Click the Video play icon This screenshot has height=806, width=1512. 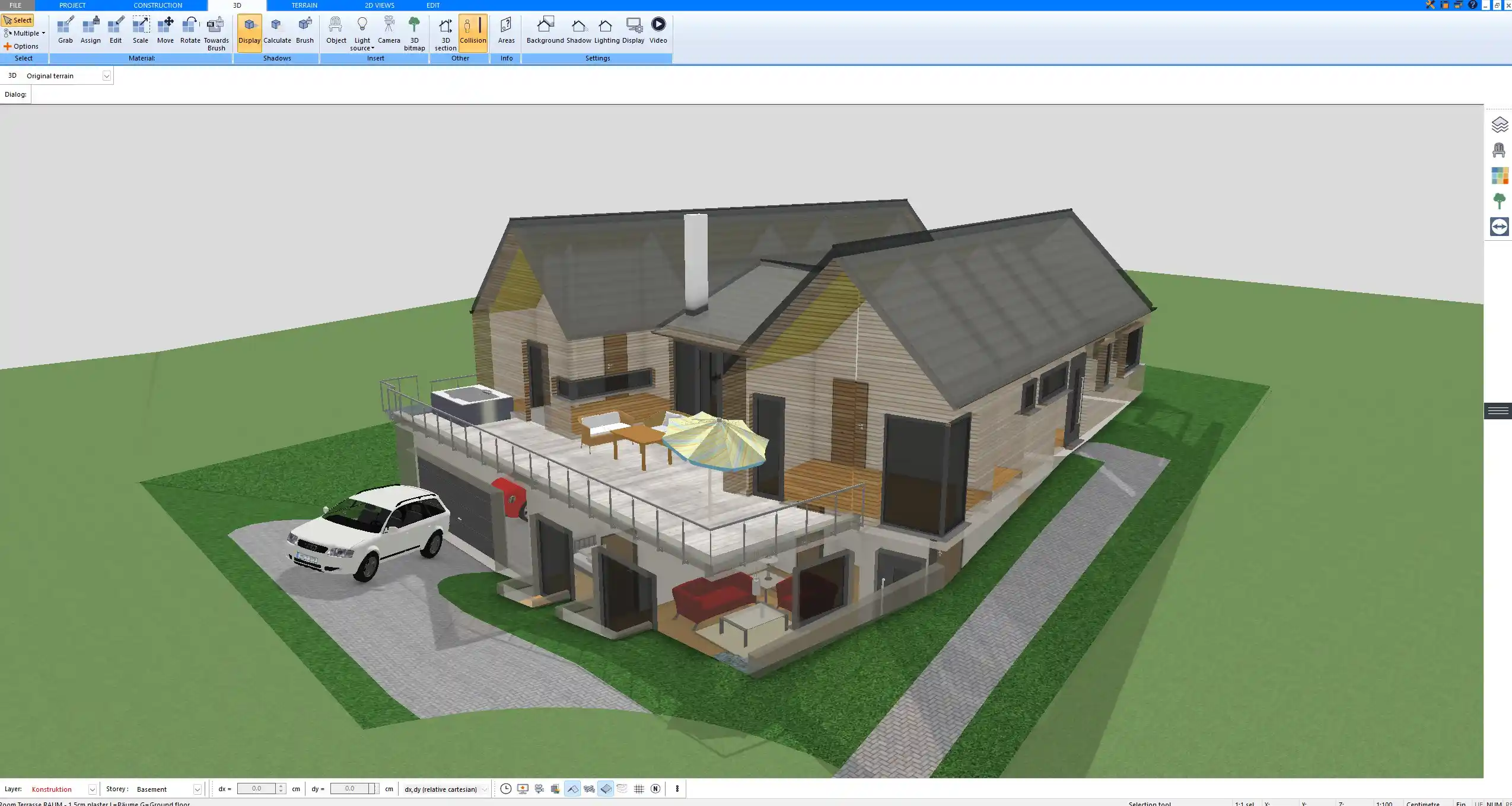pyautogui.click(x=658, y=24)
